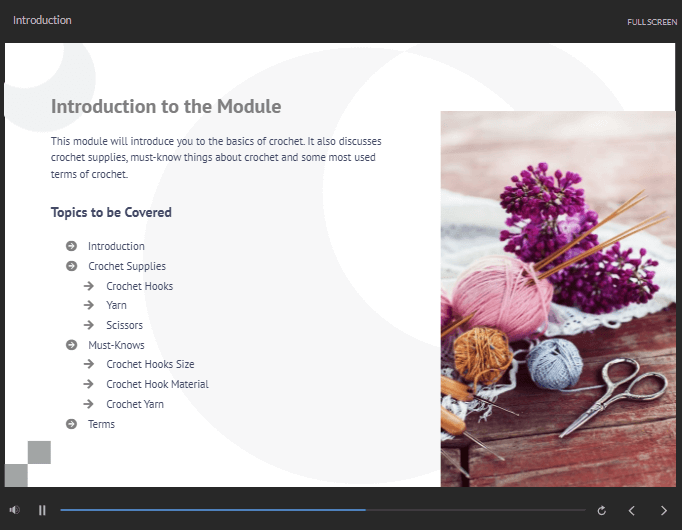Select the 'Crochet Hook Material' subtopic
This screenshot has width=682, height=530.
157,384
